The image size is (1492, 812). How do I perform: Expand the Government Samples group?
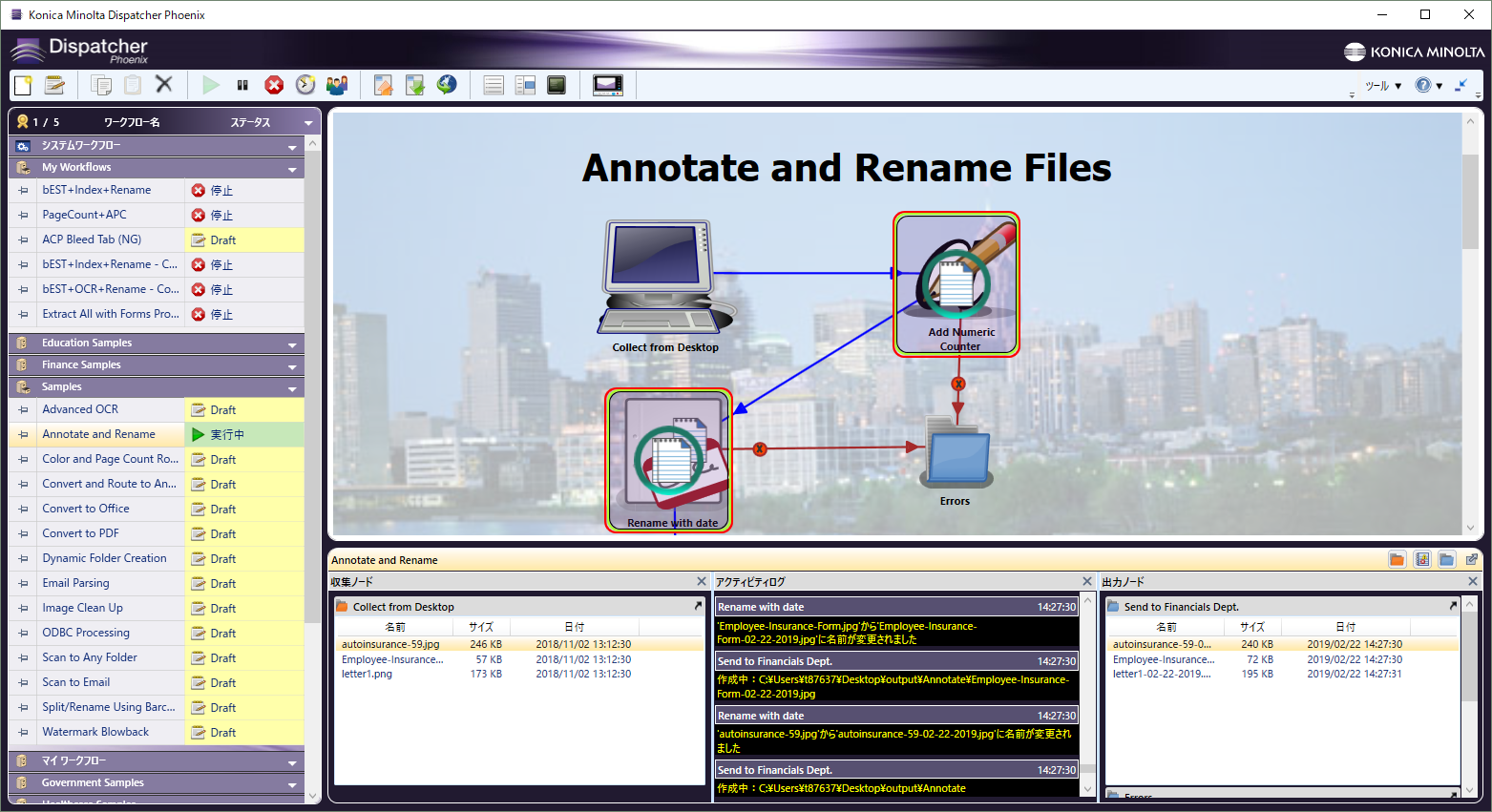pyautogui.click(x=293, y=784)
